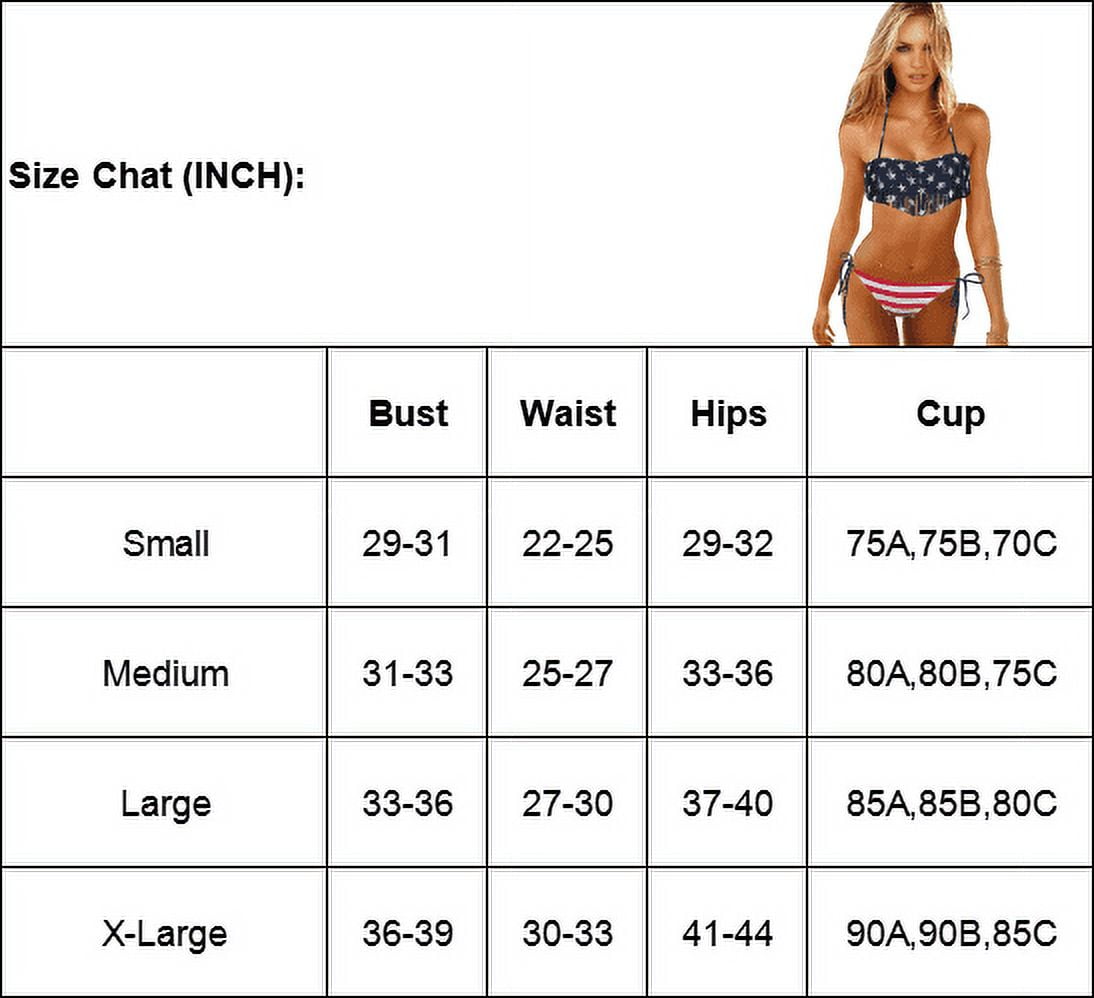Click the Hips column header
The width and height of the screenshot is (1094, 998).
[728, 413]
